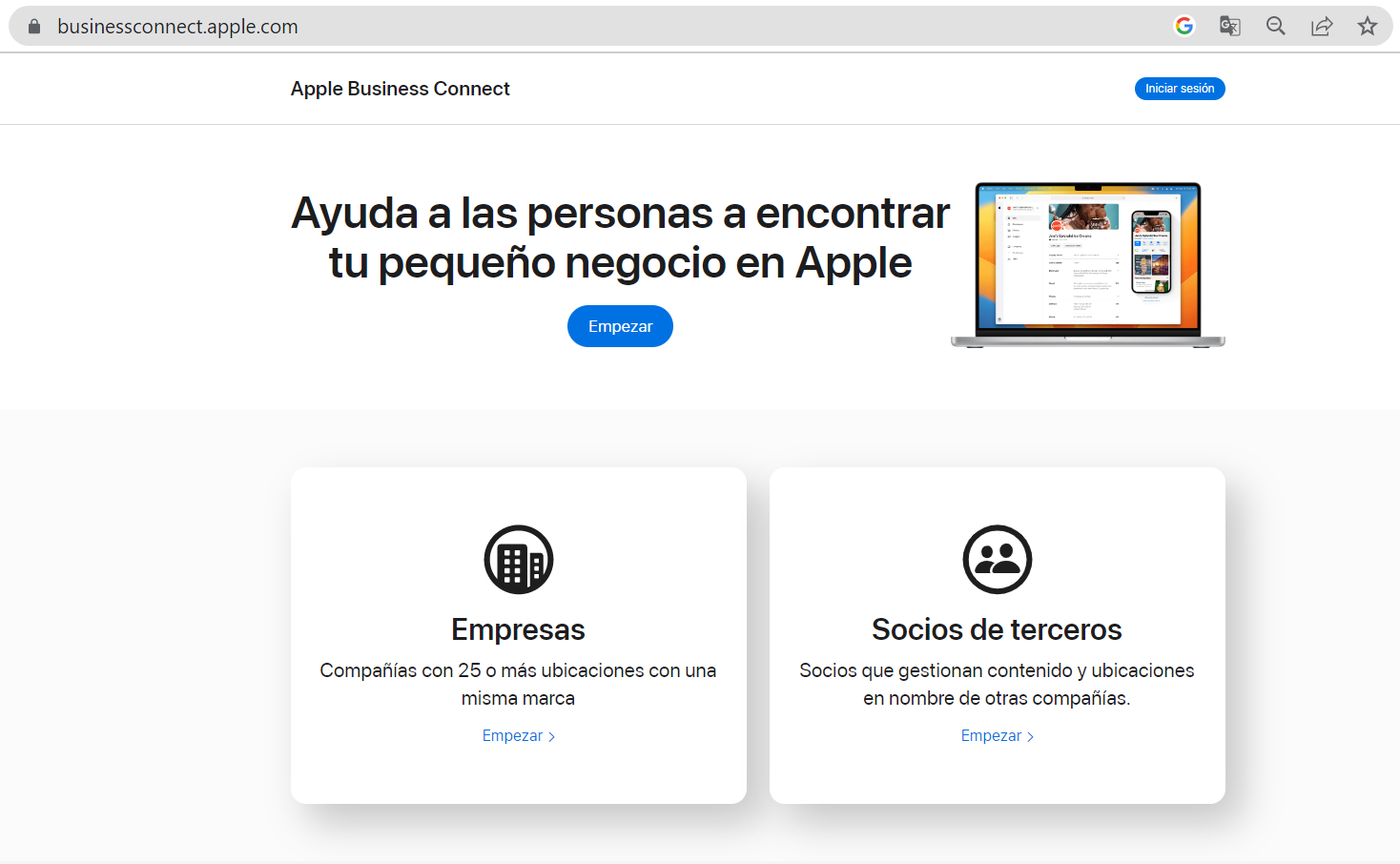Screen dimensions: 1400x864
Task: Click the 'Compañías con 25 o más' description
Action: [x=518, y=684]
